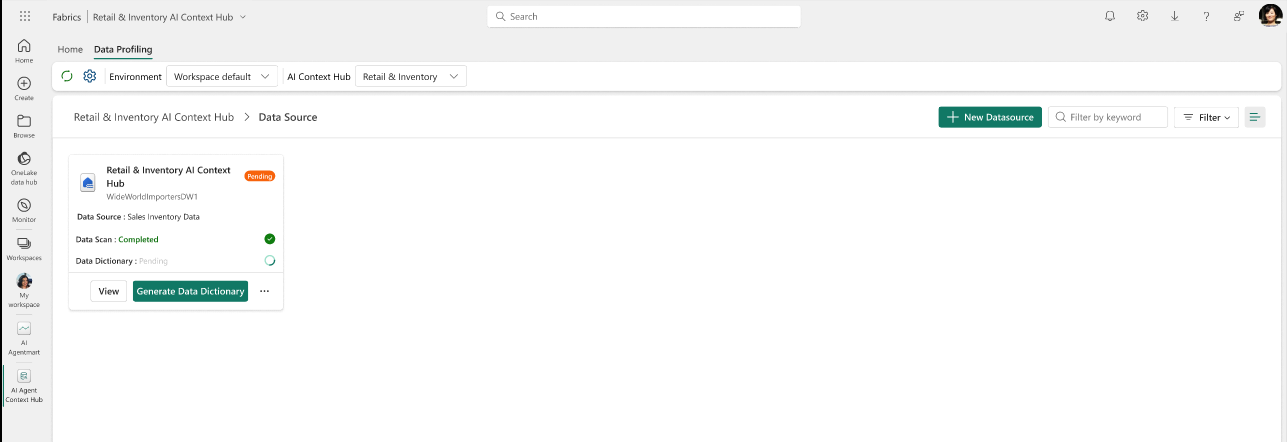This screenshot has width=1287, height=442.
Task: Open AI Agent Context Hub in sidebar
Action: point(24,386)
